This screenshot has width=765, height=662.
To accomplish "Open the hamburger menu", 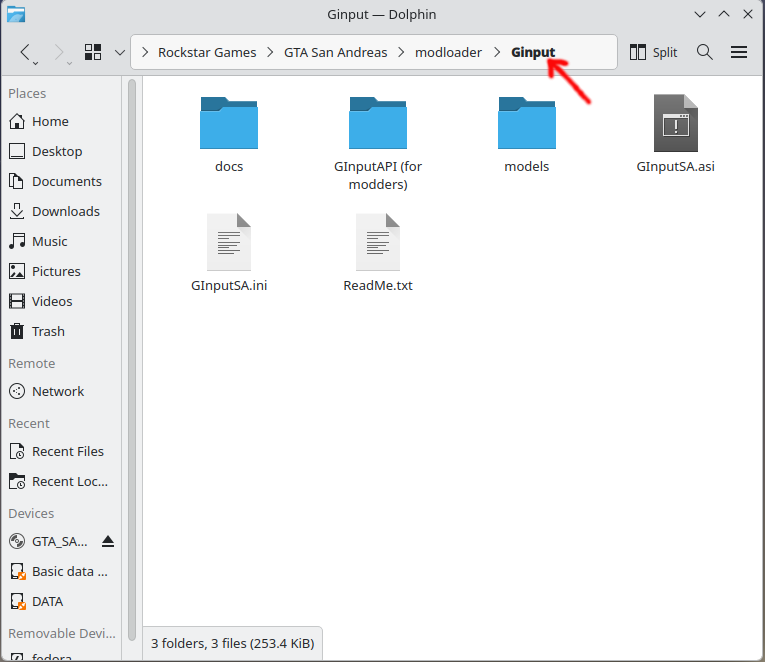I will [739, 52].
